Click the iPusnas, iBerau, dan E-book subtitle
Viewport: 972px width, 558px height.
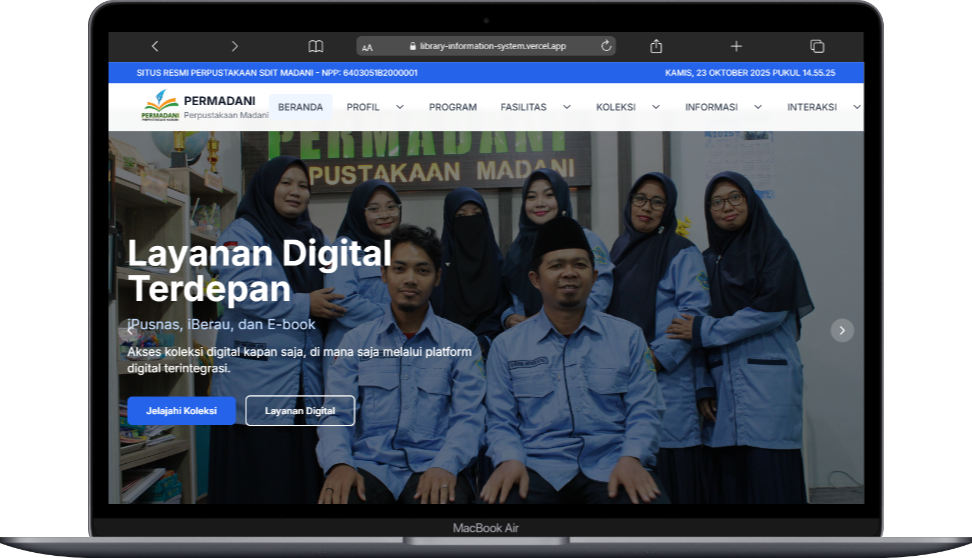221,324
